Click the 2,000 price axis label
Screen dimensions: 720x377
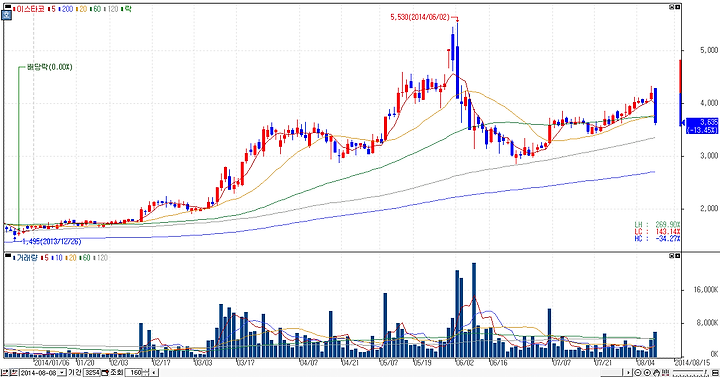pos(709,208)
